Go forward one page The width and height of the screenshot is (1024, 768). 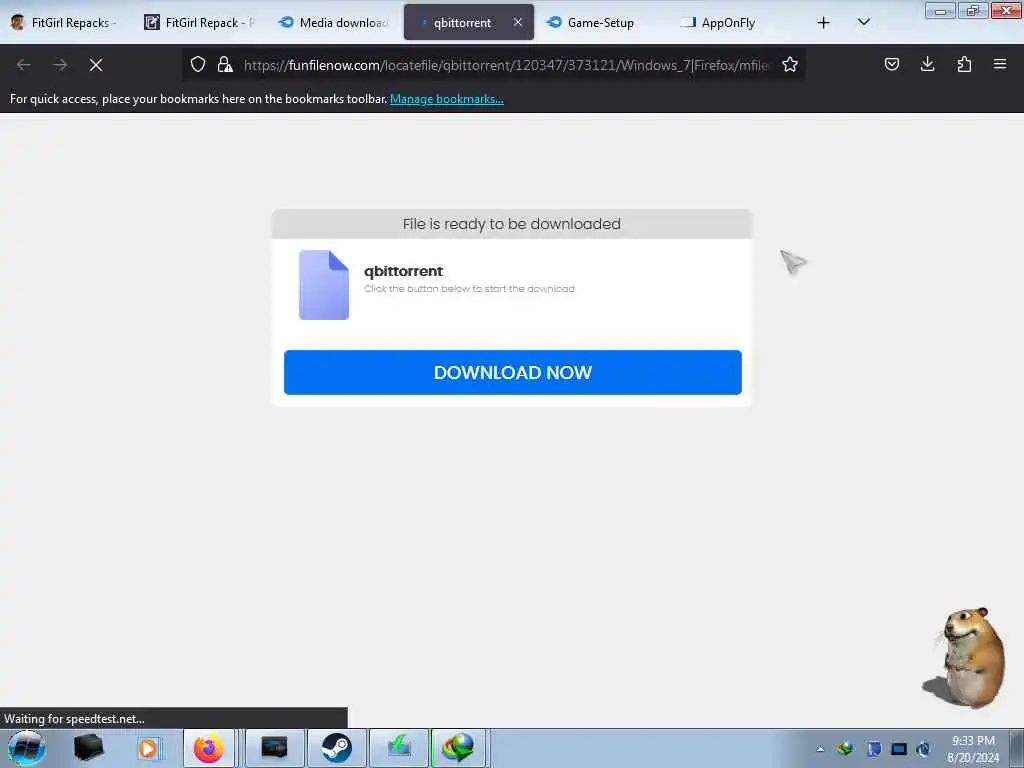[x=60, y=65]
